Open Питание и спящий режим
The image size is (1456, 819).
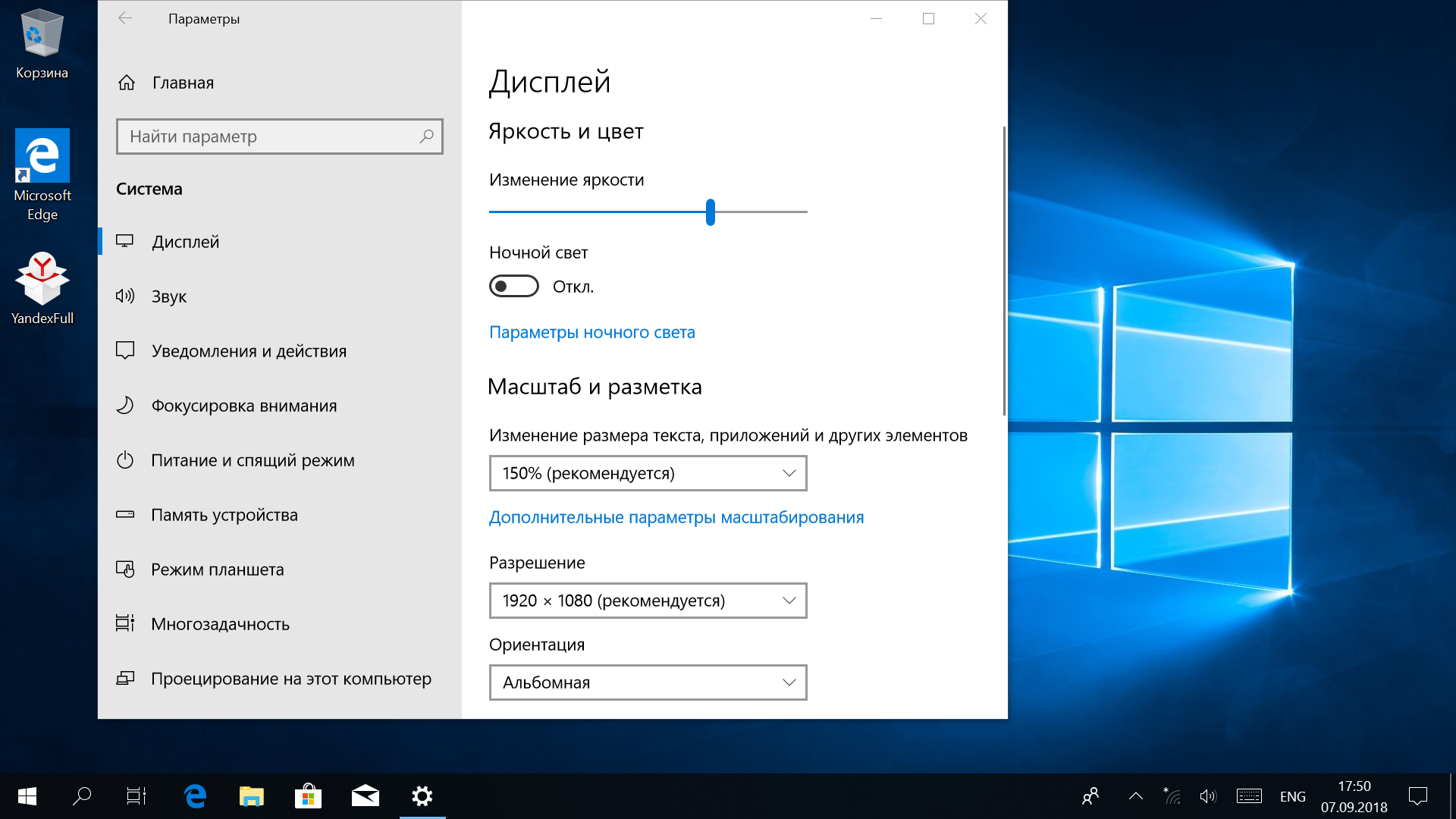(280, 460)
